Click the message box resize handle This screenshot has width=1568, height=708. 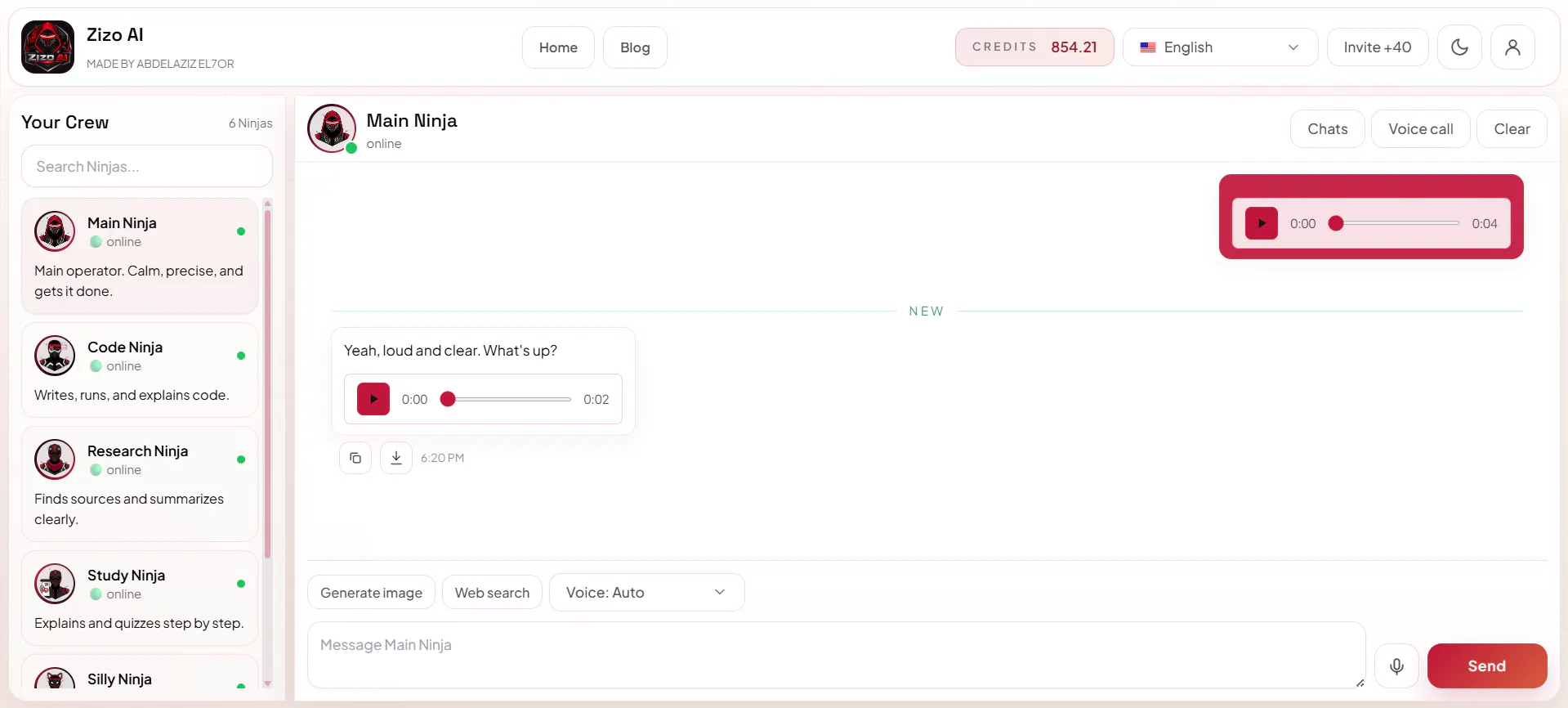pos(1360,683)
